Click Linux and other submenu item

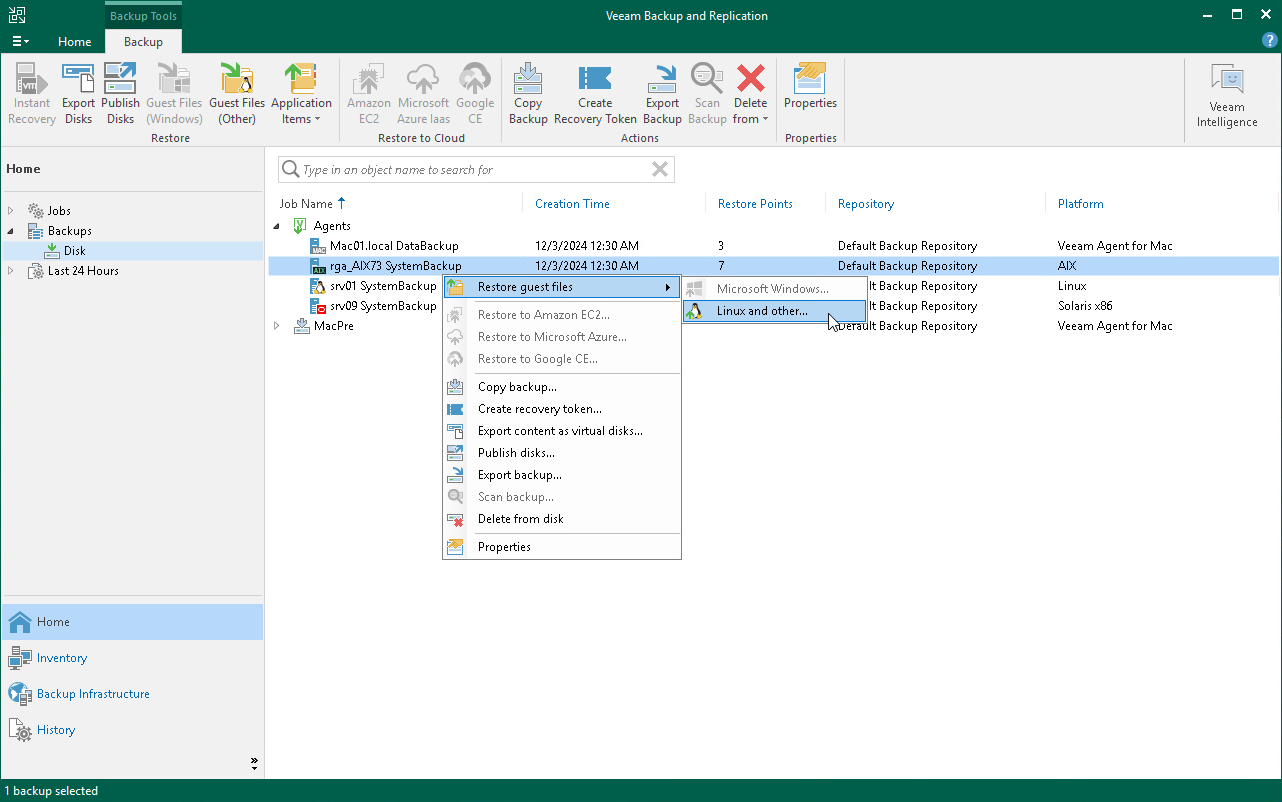773,311
